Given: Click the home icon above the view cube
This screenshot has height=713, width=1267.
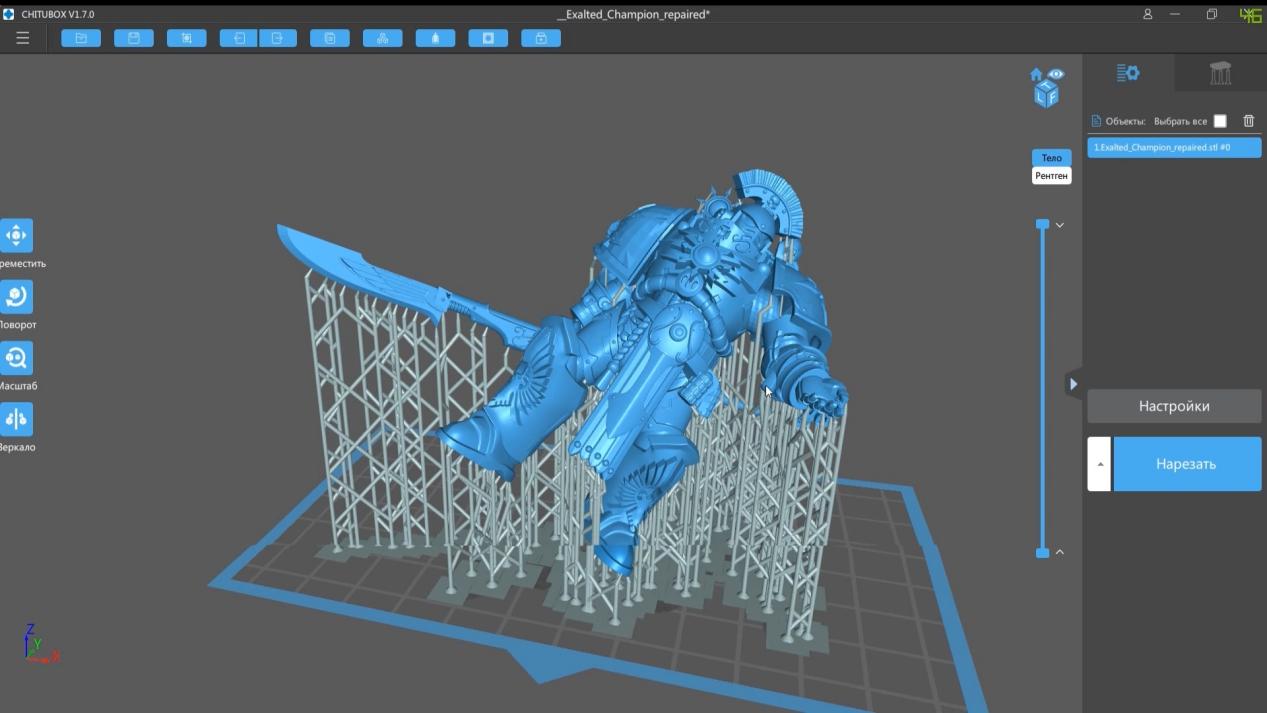Looking at the screenshot, I should coord(1037,73).
